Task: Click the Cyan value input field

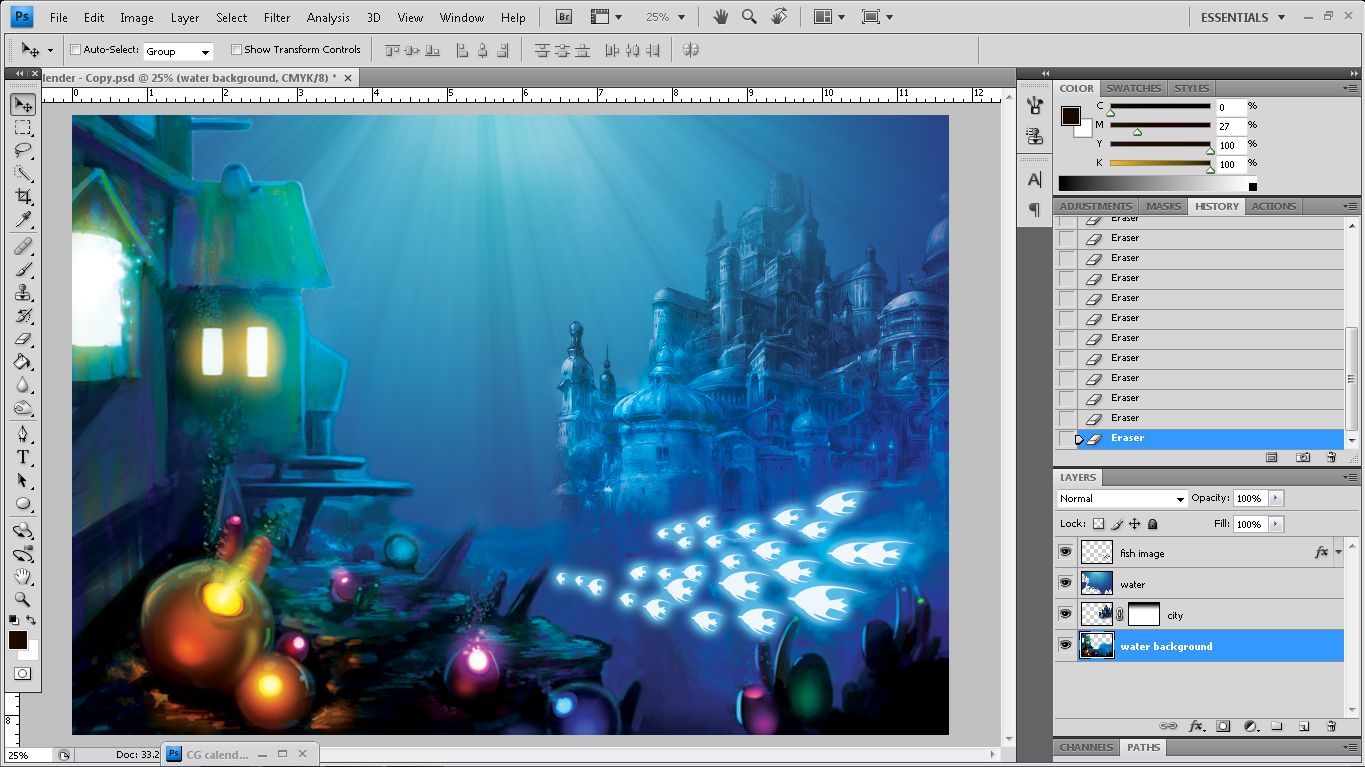Action: click(1230, 107)
